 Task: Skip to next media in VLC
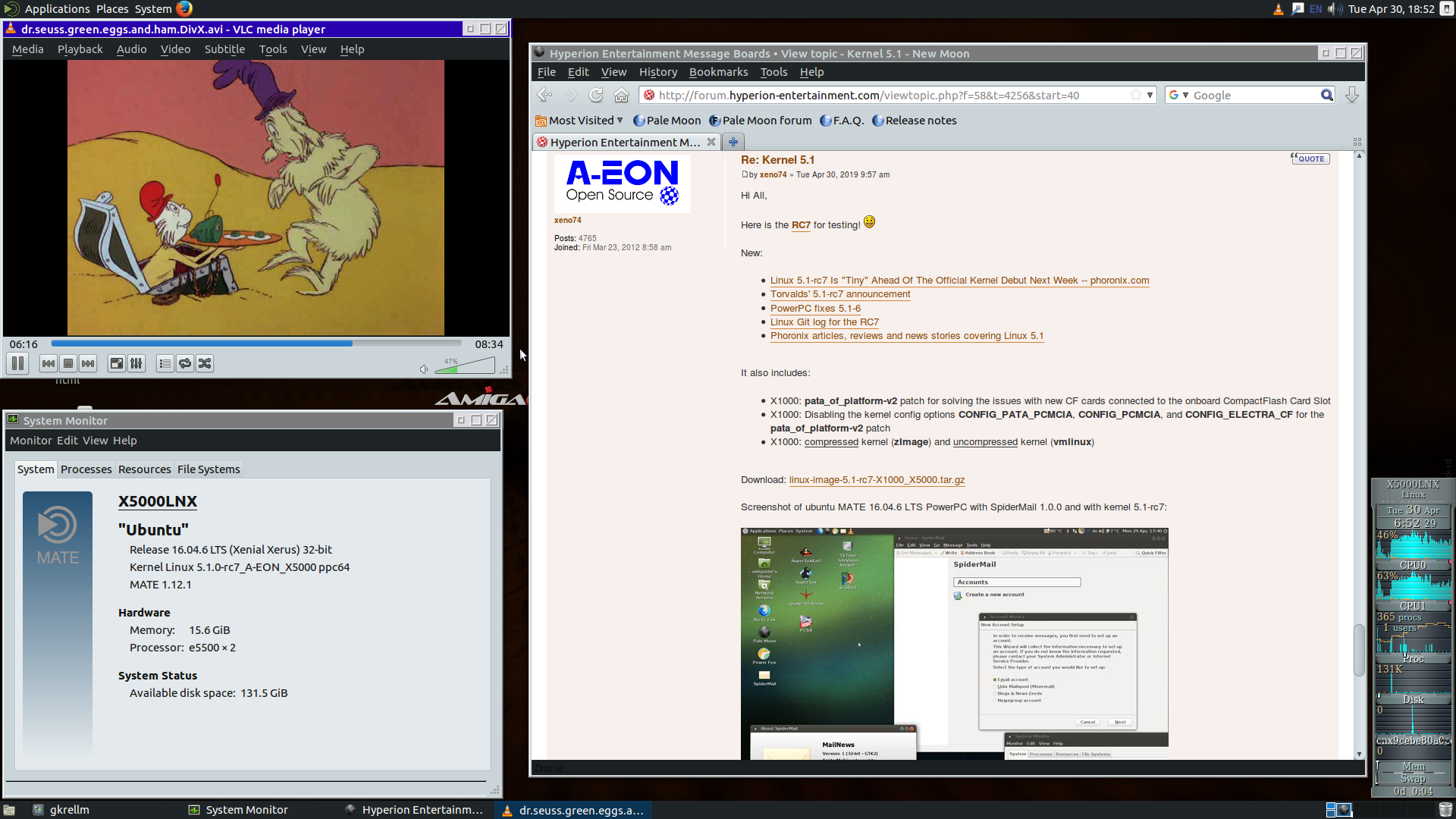[x=88, y=364]
